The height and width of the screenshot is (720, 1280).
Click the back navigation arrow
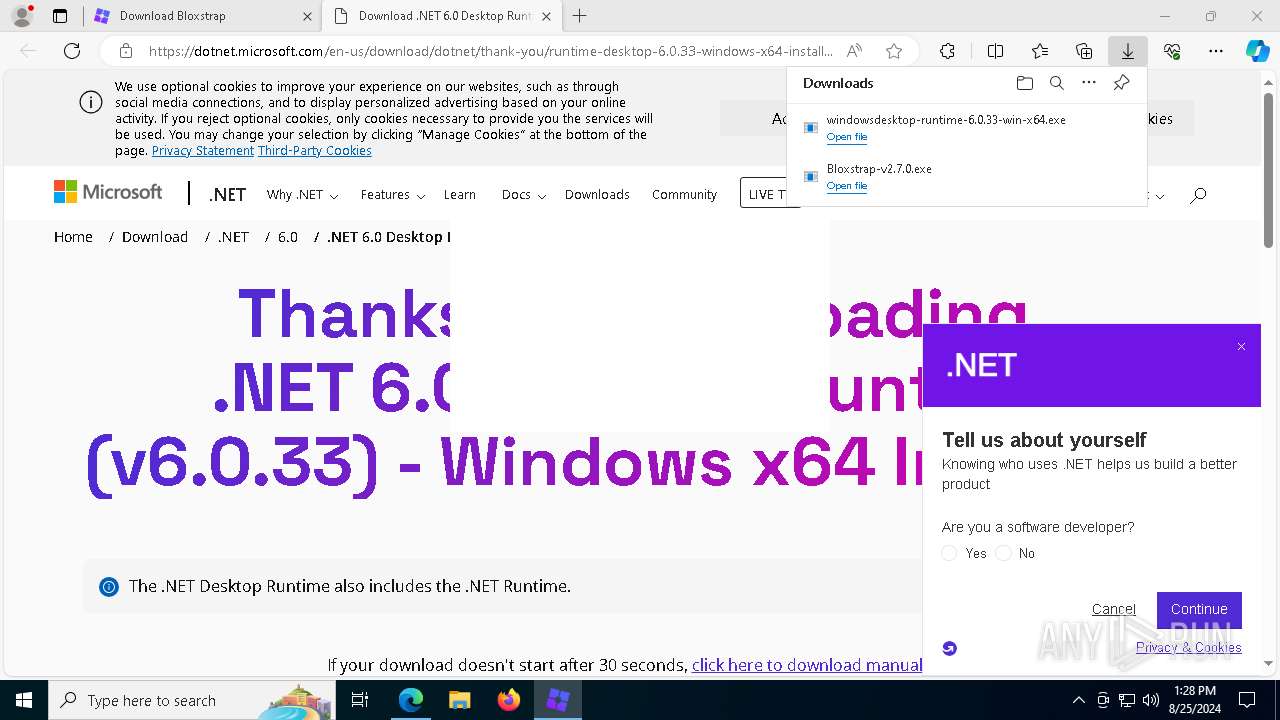point(28,51)
